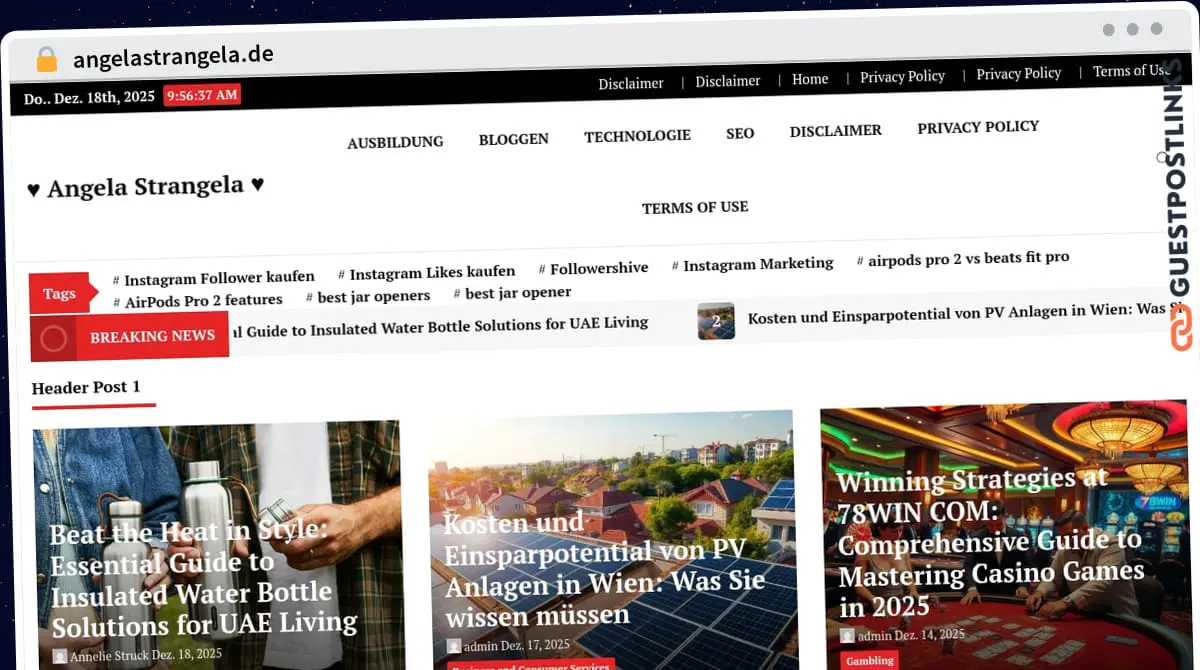This screenshot has height=670, width=1200.
Task: Open the Ausbildung menu item
Action: click(395, 142)
